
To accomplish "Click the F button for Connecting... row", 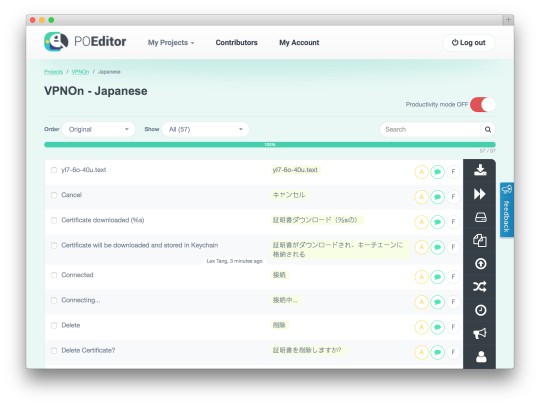I will click(x=453, y=302).
